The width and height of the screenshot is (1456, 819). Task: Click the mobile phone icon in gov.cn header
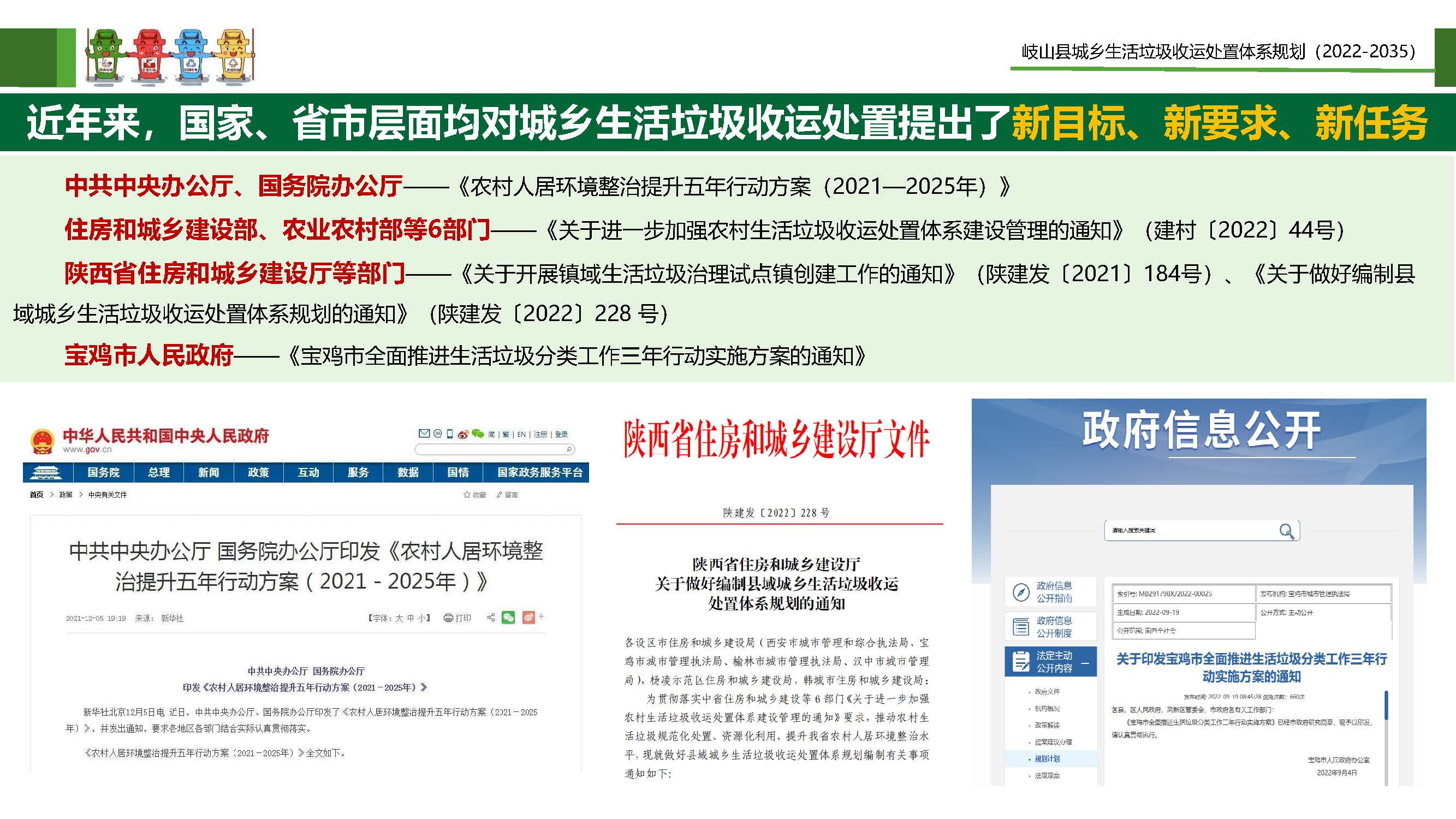(450, 434)
